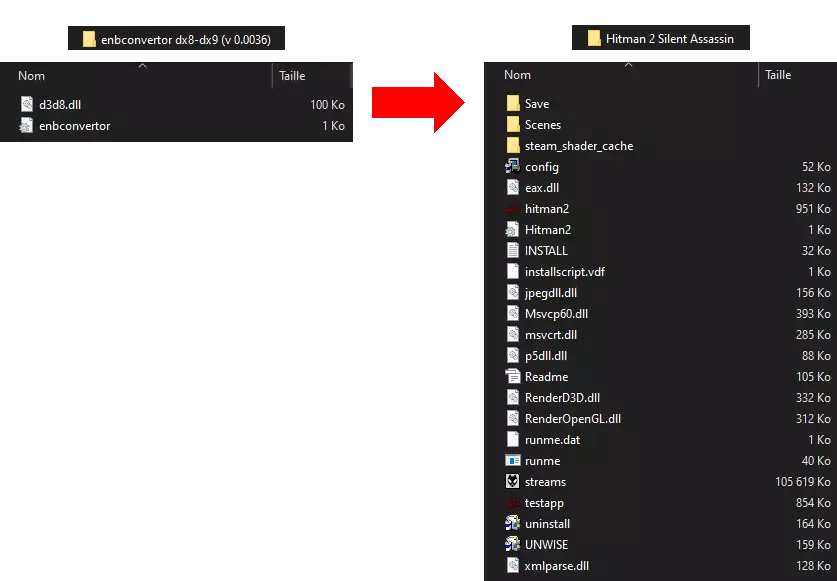The width and height of the screenshot is (837, 581).
Task: Select the msvcrt.dll file icon
Action: (x=512, y=334)
